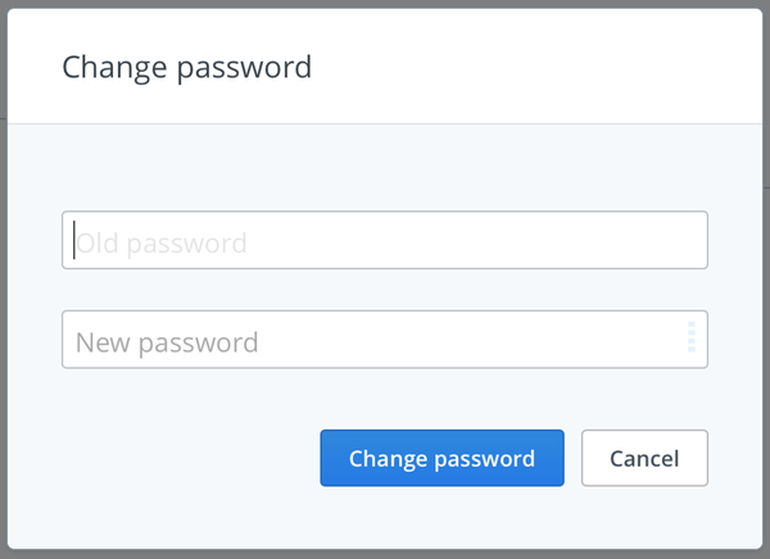Click the Change password dialog title
The image size is (770, 559).
point(187,67)
